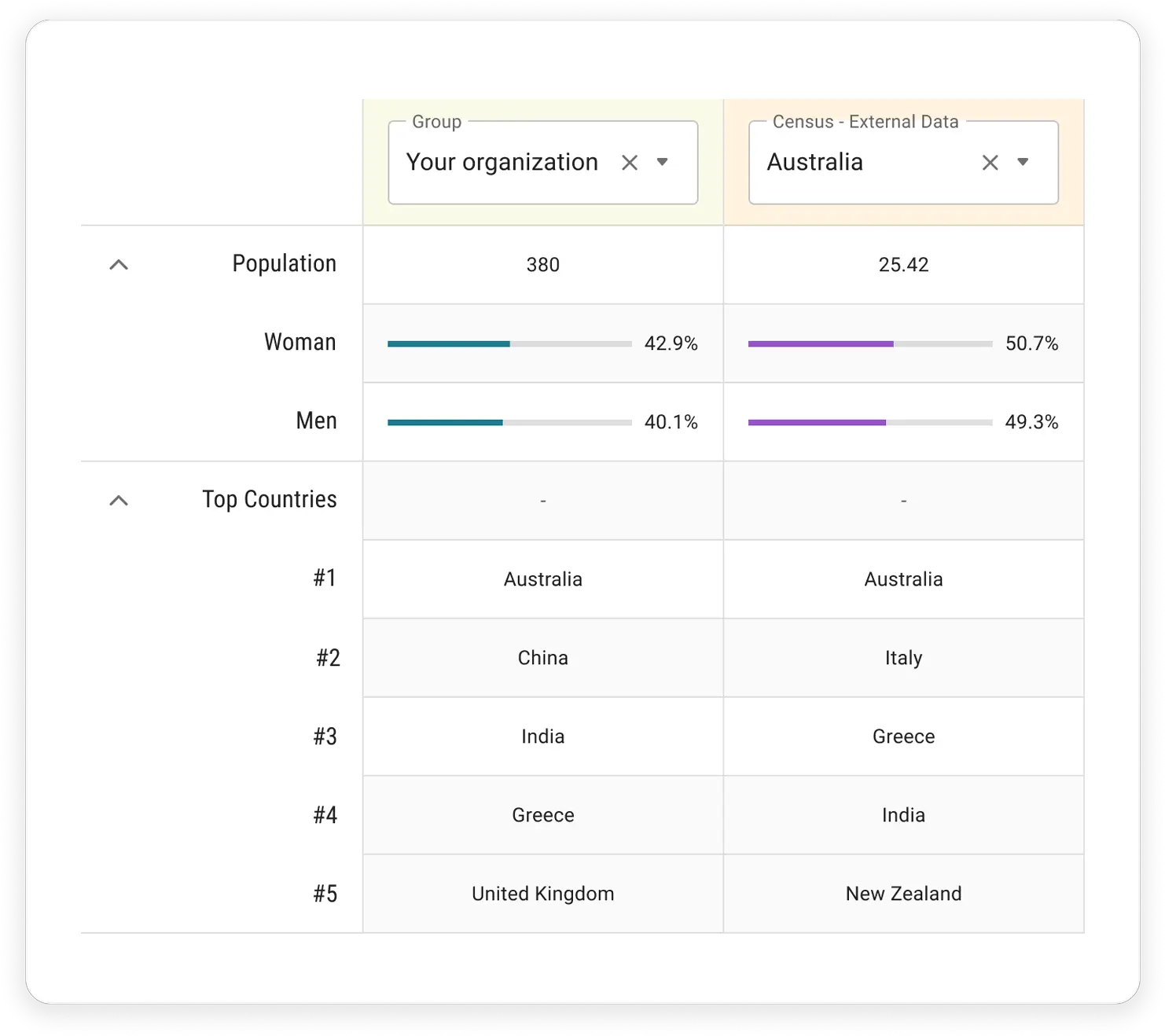
Task: Click the census Woman 50.7% purple bar
Action: (870, 343)
